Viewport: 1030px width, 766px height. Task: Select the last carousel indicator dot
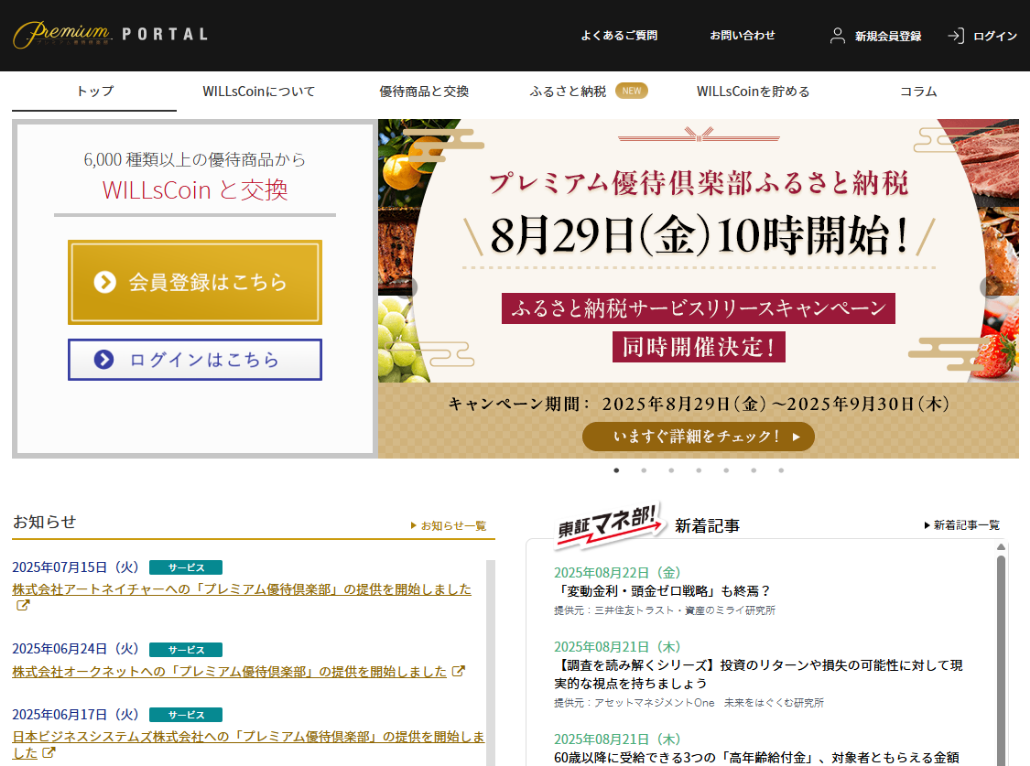[x=781, y=470]
